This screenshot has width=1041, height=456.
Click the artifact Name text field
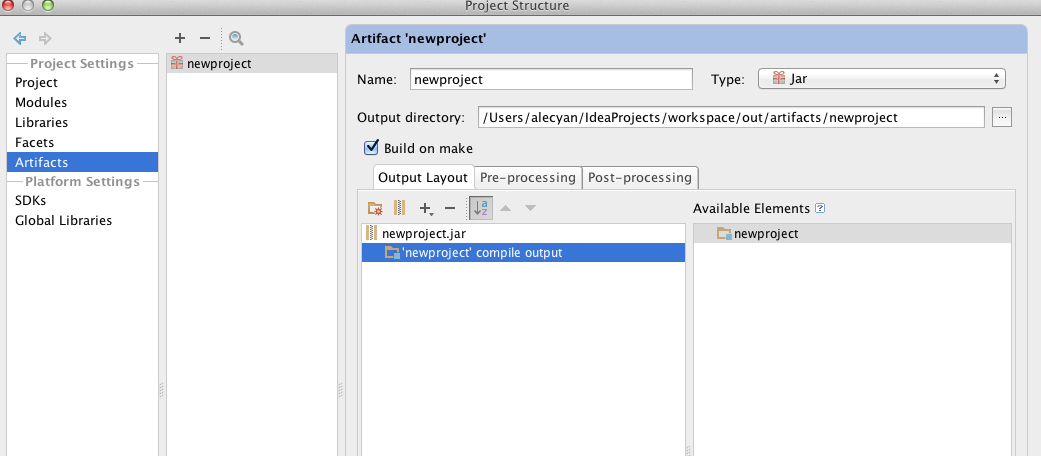click(x=552, y=79)
